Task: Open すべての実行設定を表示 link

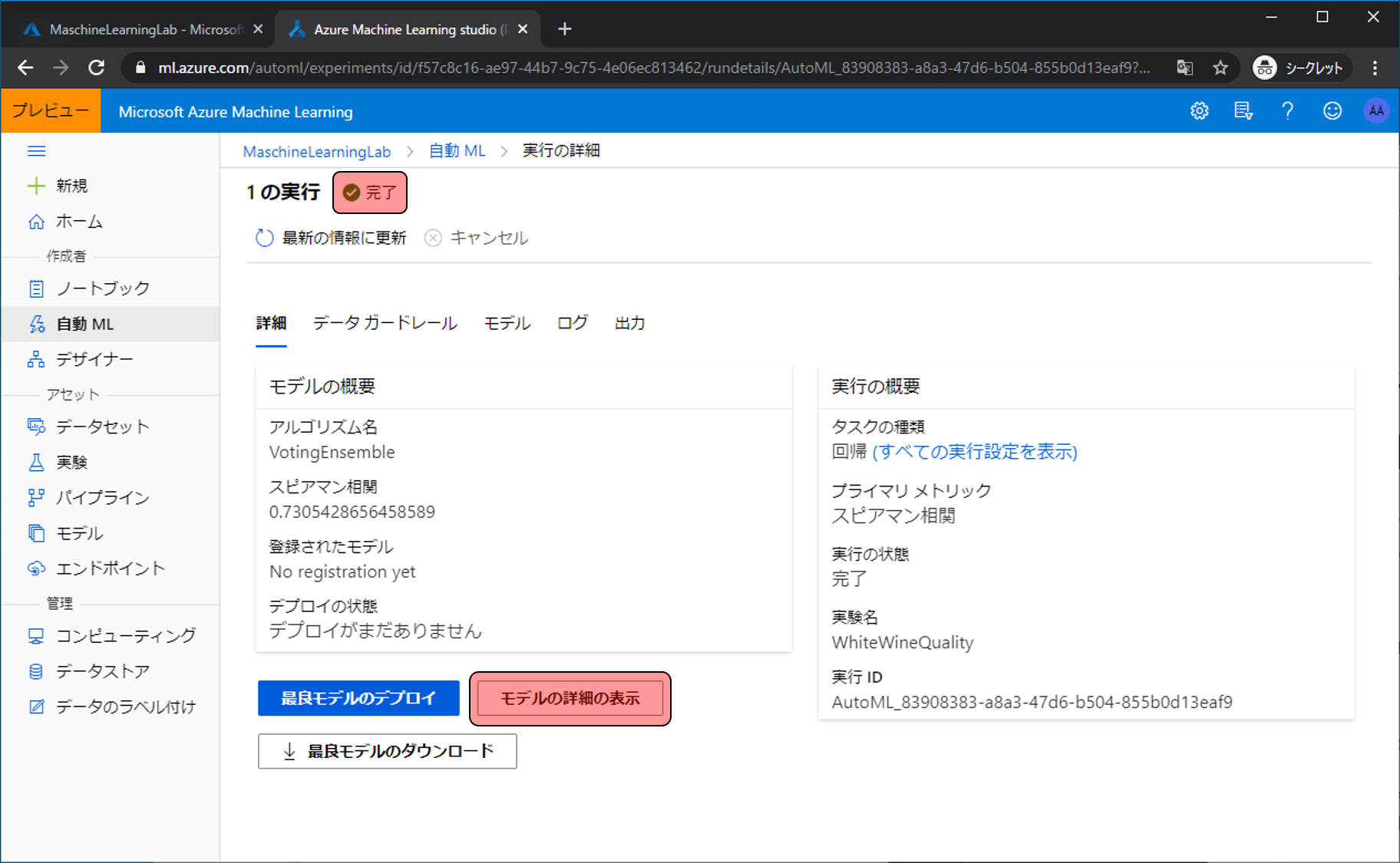Action: pos(974,452)
